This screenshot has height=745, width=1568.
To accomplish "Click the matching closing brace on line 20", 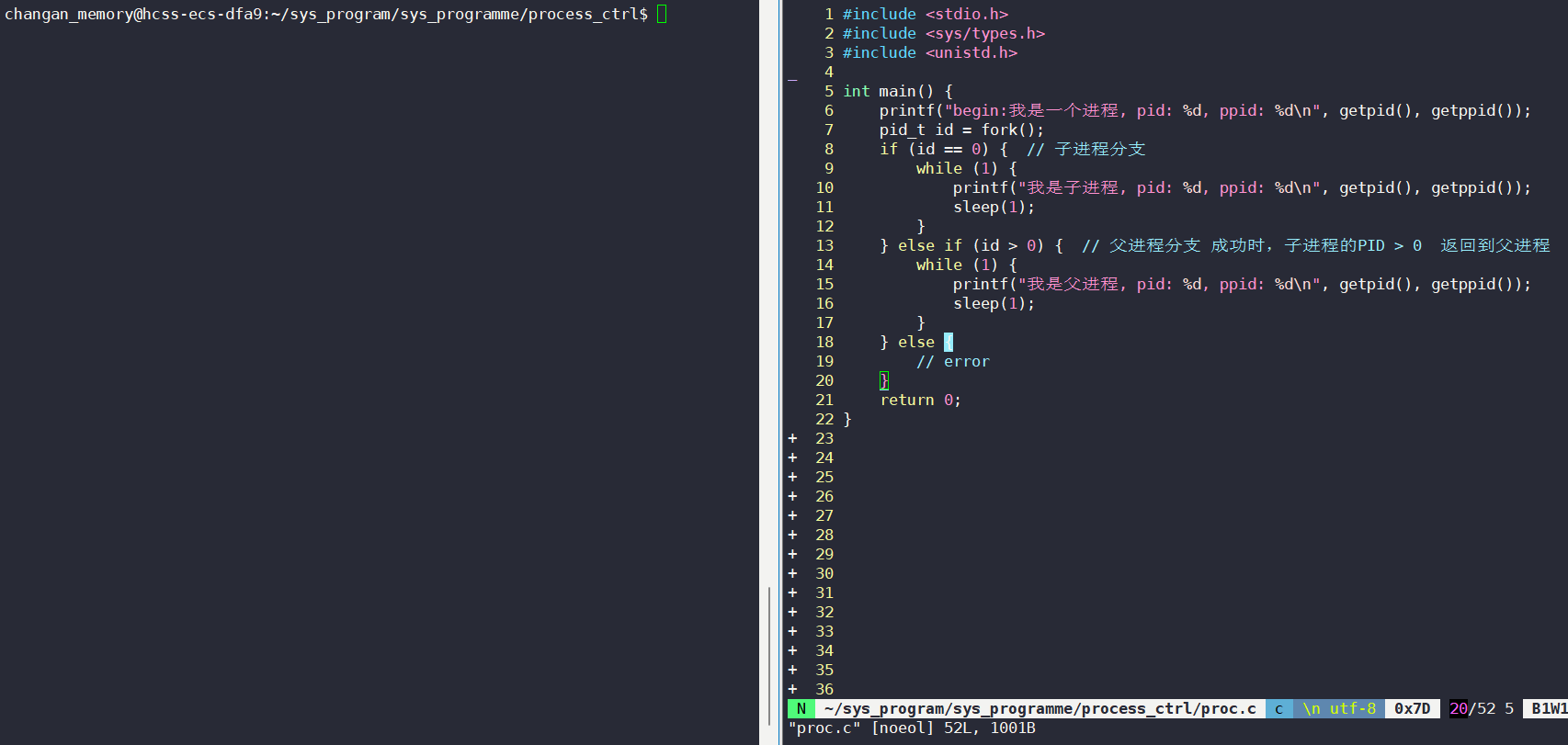I will click(x=884, y=380).
